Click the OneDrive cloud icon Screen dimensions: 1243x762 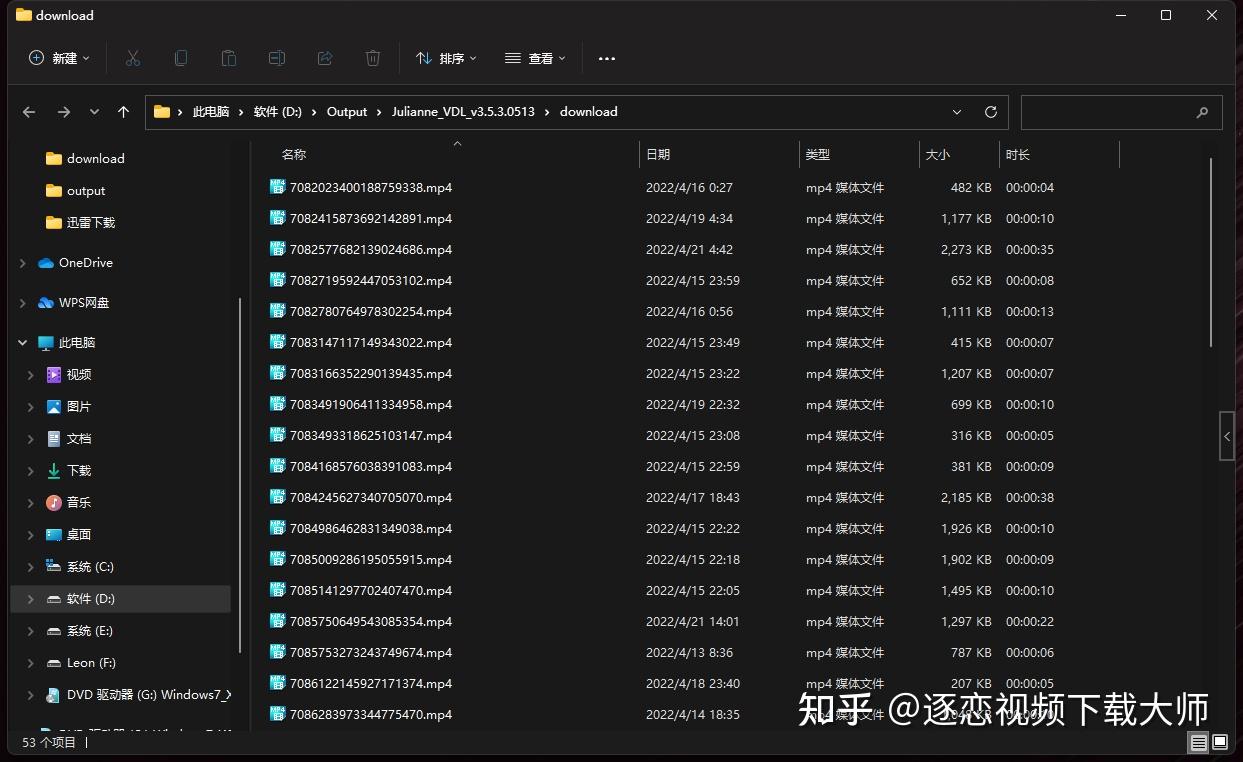[x=46, y=263]
